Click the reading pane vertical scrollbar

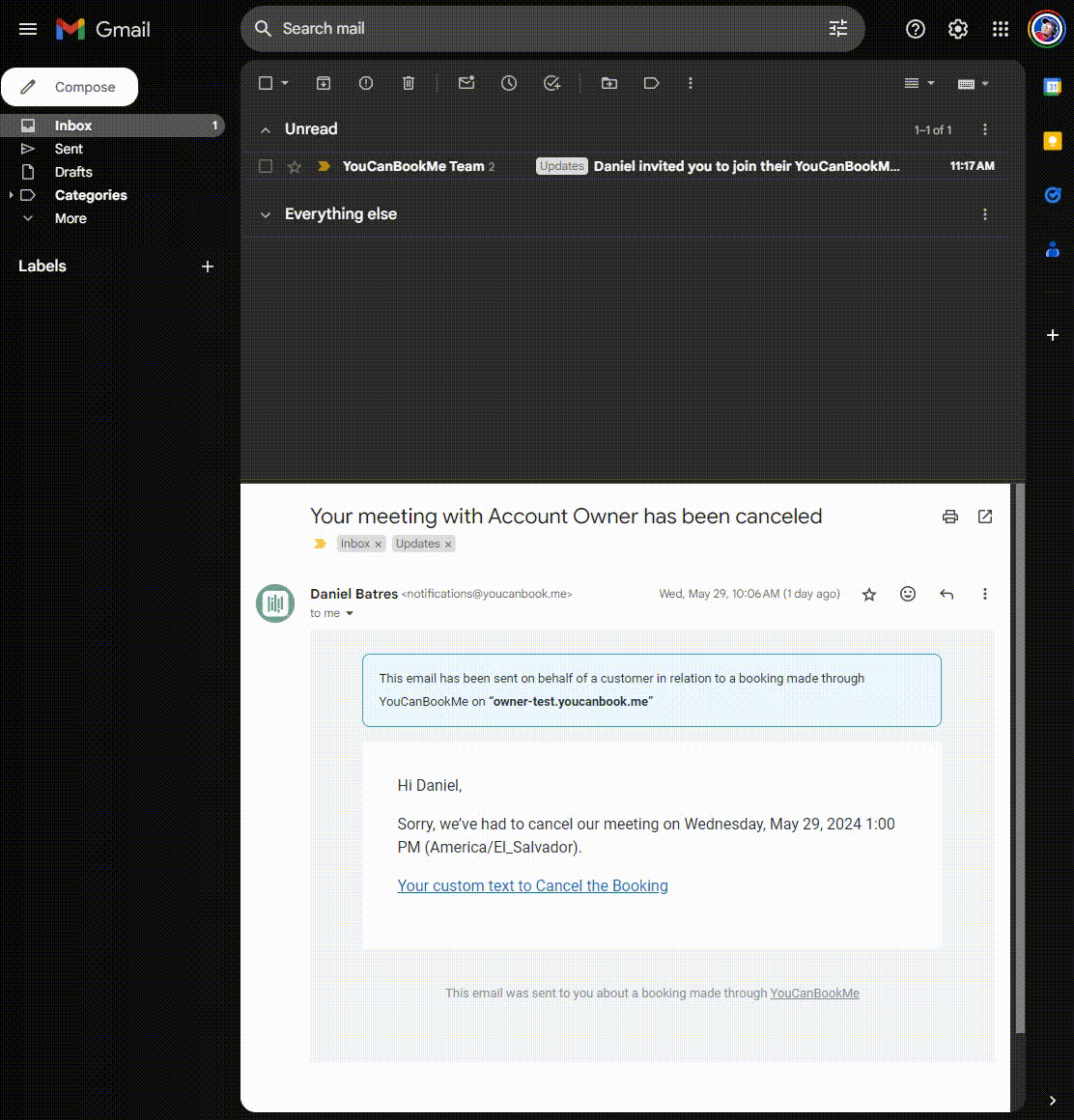point(1021,759)
